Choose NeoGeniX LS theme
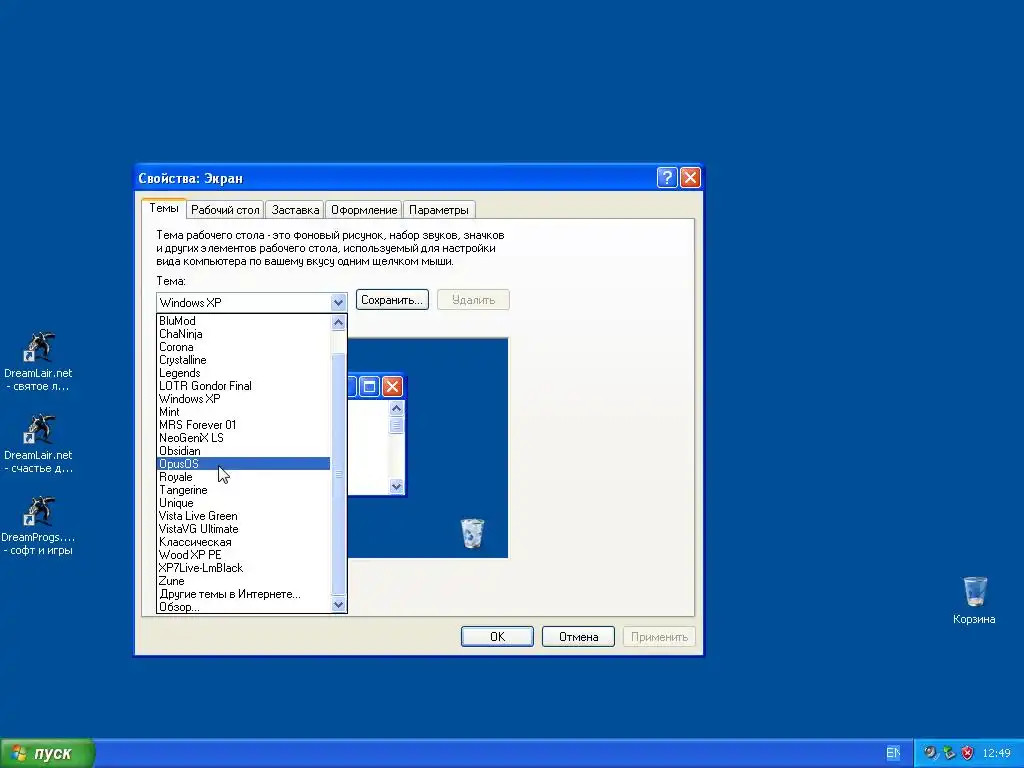Viewport: 1024px width, 768px height. click(x=244, y=438)
